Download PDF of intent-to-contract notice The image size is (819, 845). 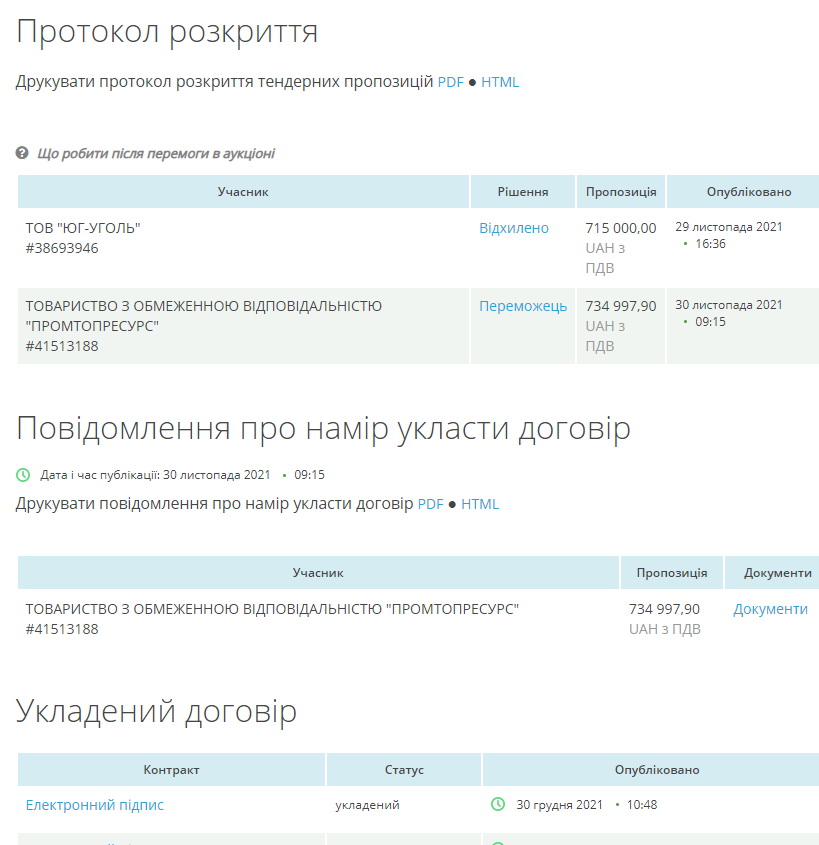[430, 504]
